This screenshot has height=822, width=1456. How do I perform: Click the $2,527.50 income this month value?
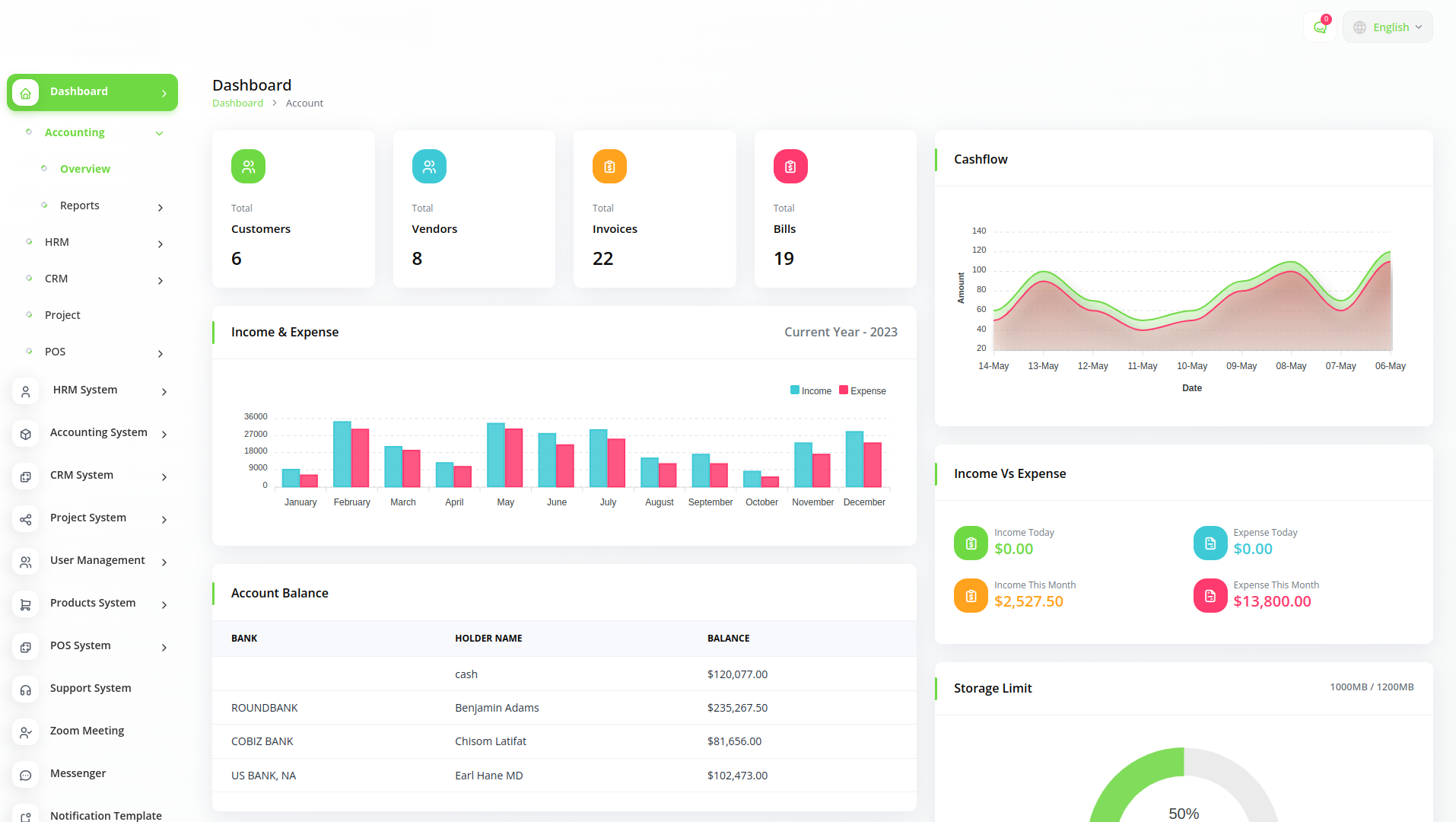pos(1028,601)
